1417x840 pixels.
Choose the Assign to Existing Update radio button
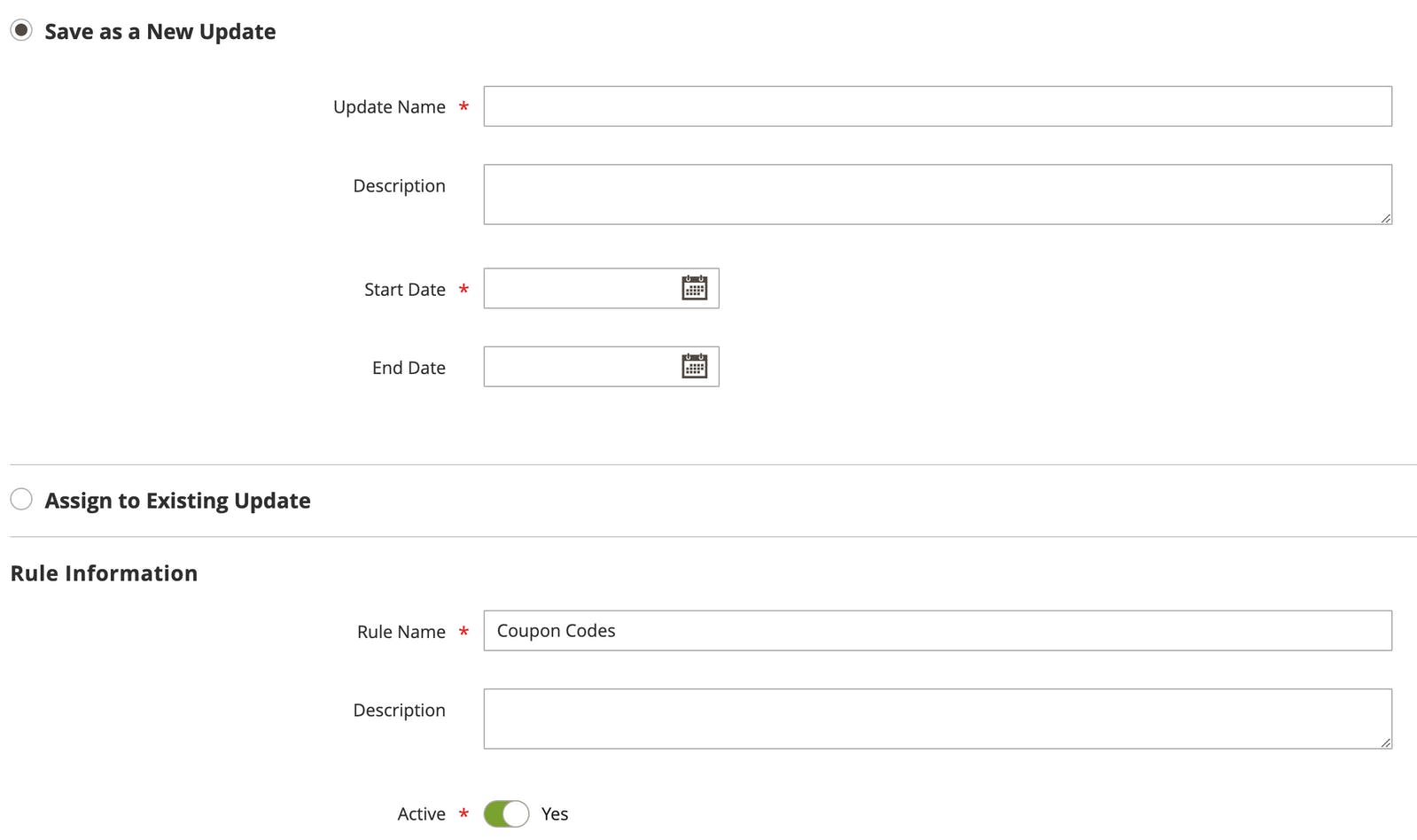tap(21, 500)
